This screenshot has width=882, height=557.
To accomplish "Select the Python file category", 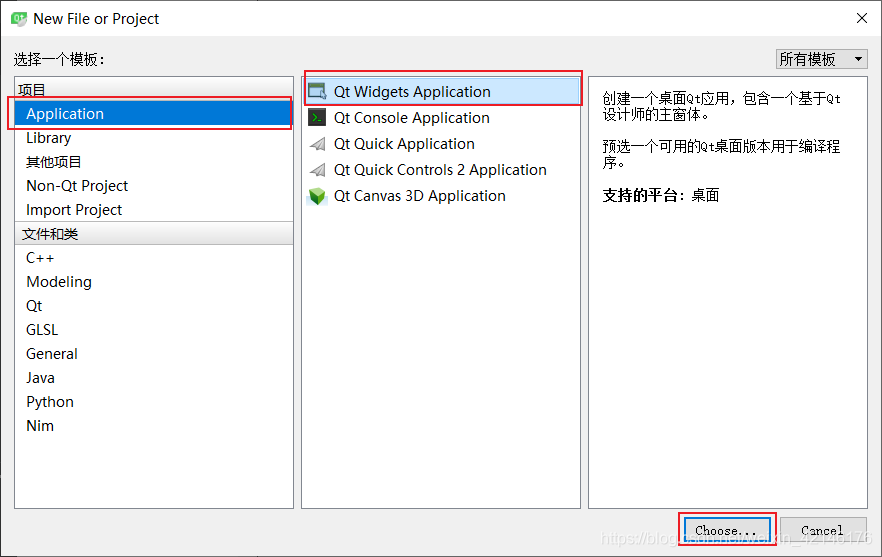I will 154,402.
